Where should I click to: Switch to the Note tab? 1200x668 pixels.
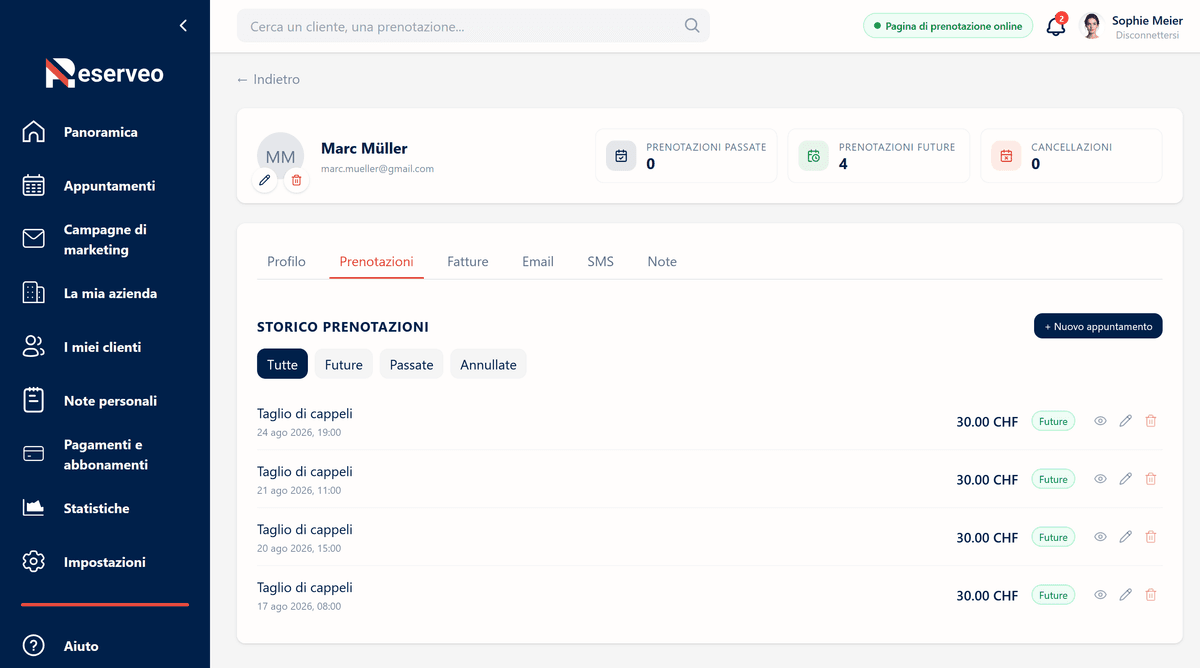pyautogui.click(x=662, y=261)
